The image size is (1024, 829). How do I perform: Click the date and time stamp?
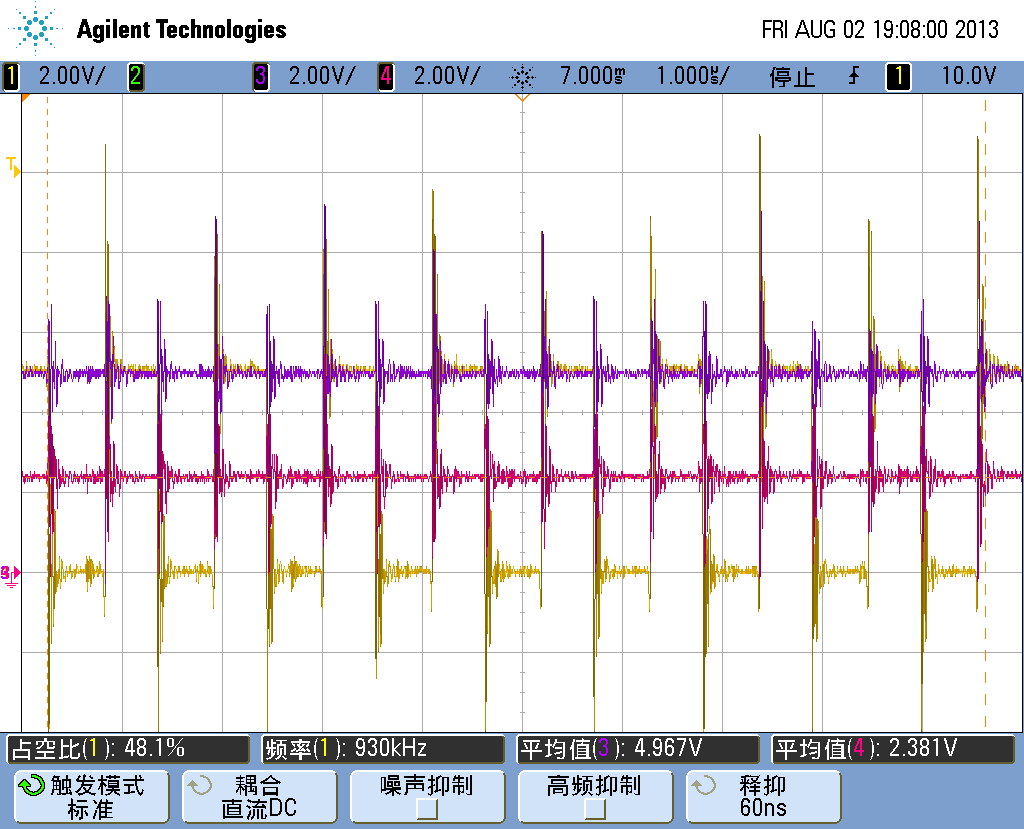coord(880,29)
